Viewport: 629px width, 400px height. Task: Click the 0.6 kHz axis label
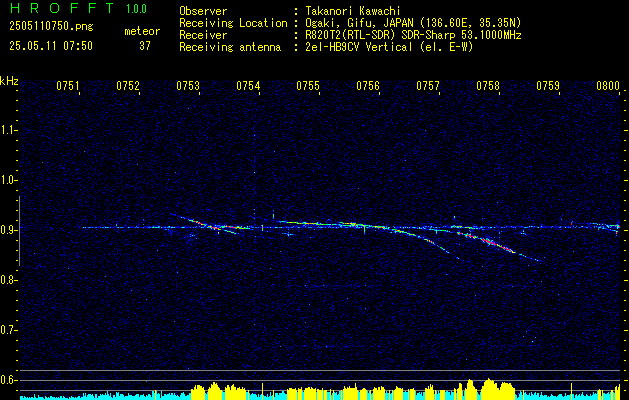tap(9, 380)
